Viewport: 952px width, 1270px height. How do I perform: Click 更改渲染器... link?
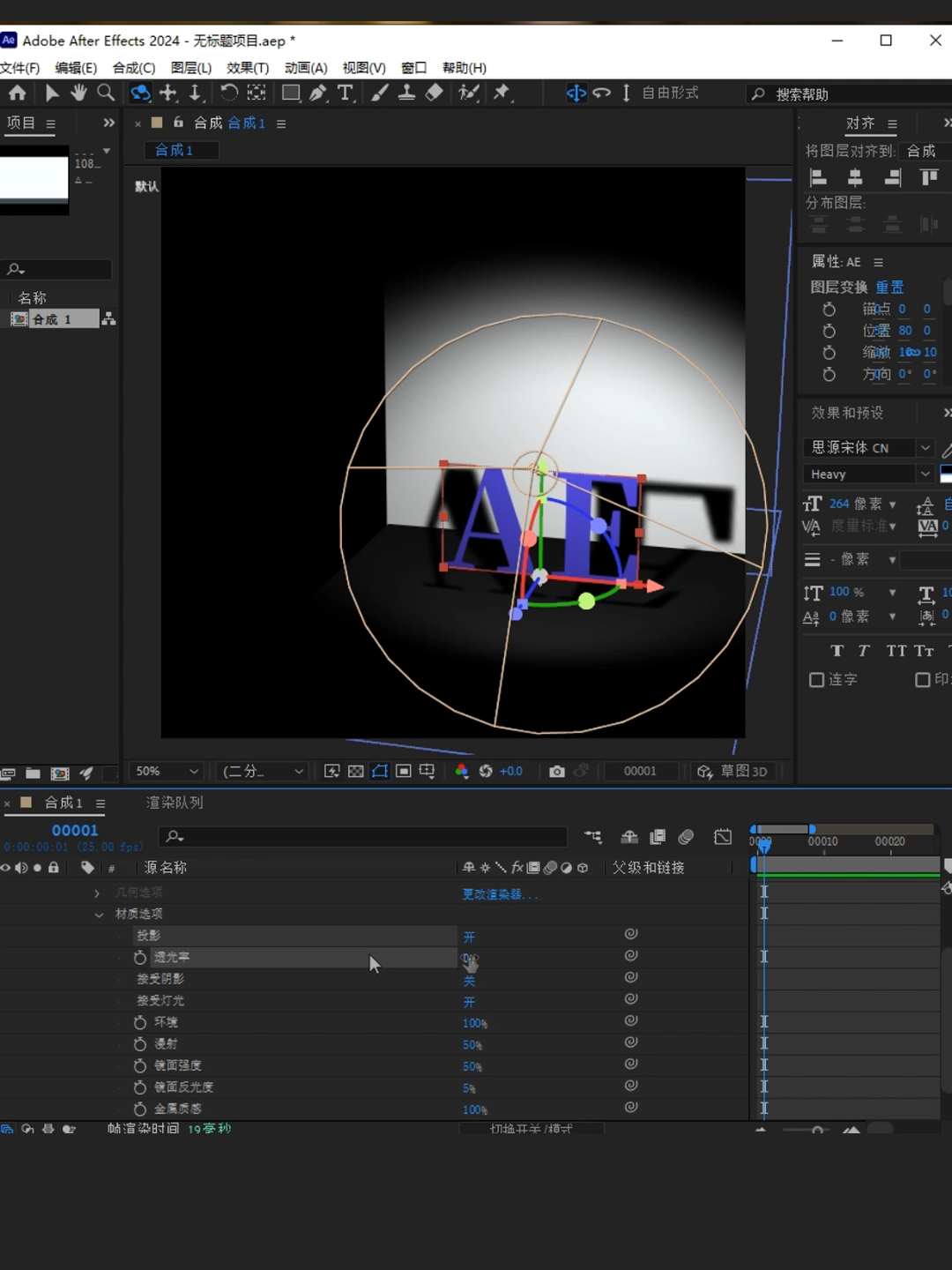click(x=500, y=894)
